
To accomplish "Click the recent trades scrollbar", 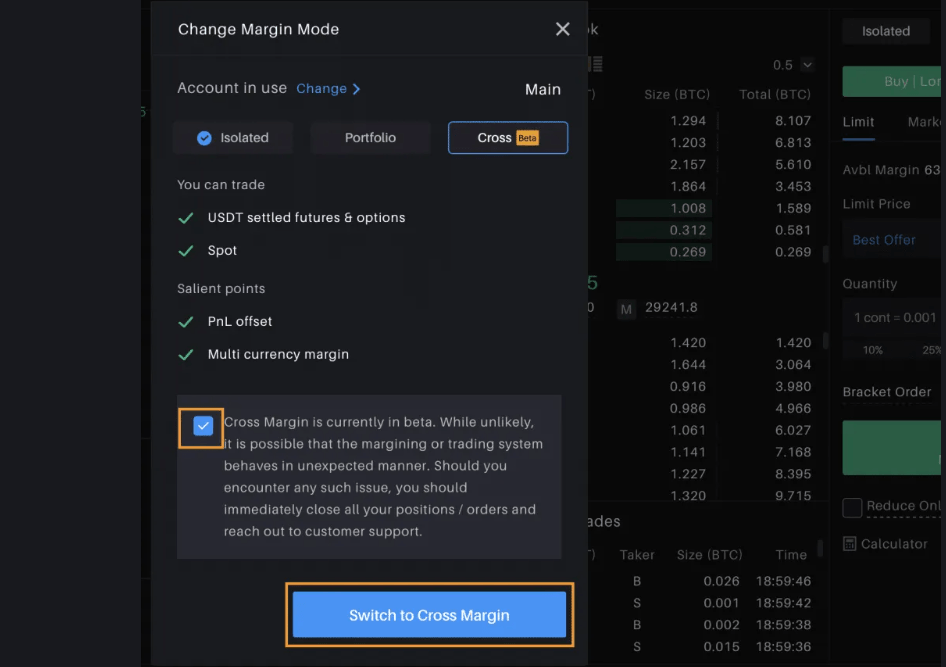I will tap(819, 548).
